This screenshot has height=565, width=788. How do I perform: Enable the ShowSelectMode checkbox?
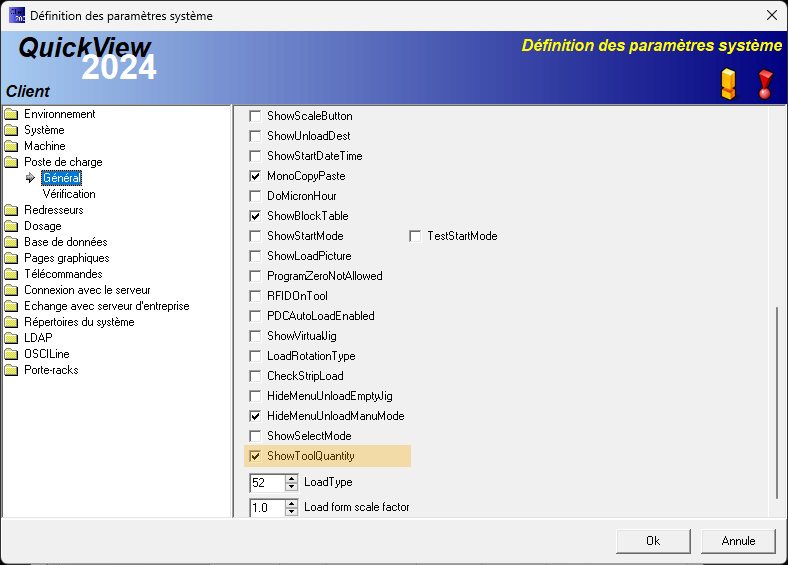255,436
